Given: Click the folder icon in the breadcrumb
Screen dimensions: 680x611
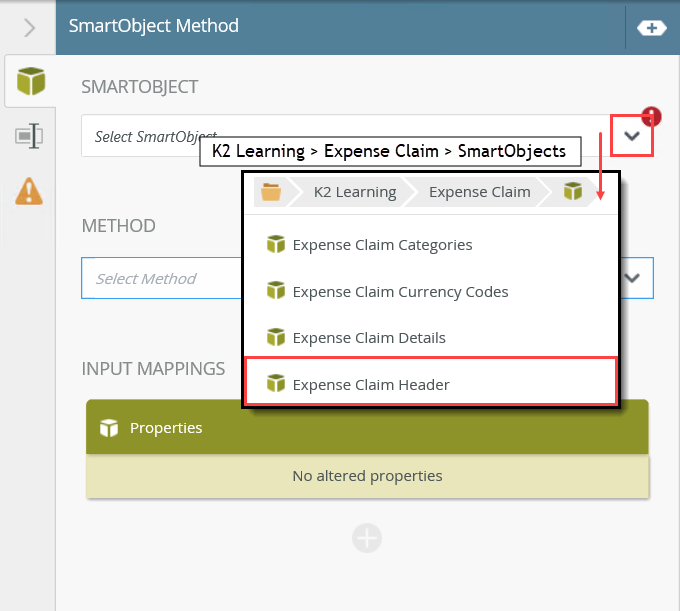Looking at the screenshot, I should pyautogui.click(x=270, y=192).
